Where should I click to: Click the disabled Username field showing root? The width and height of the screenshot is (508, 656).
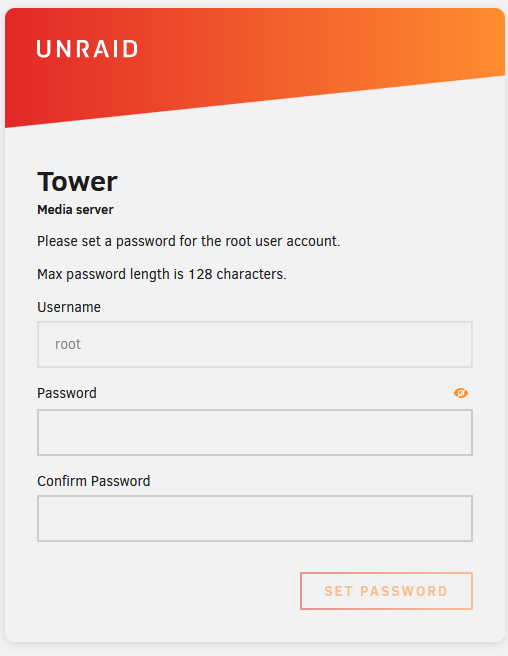click(255, 345)
